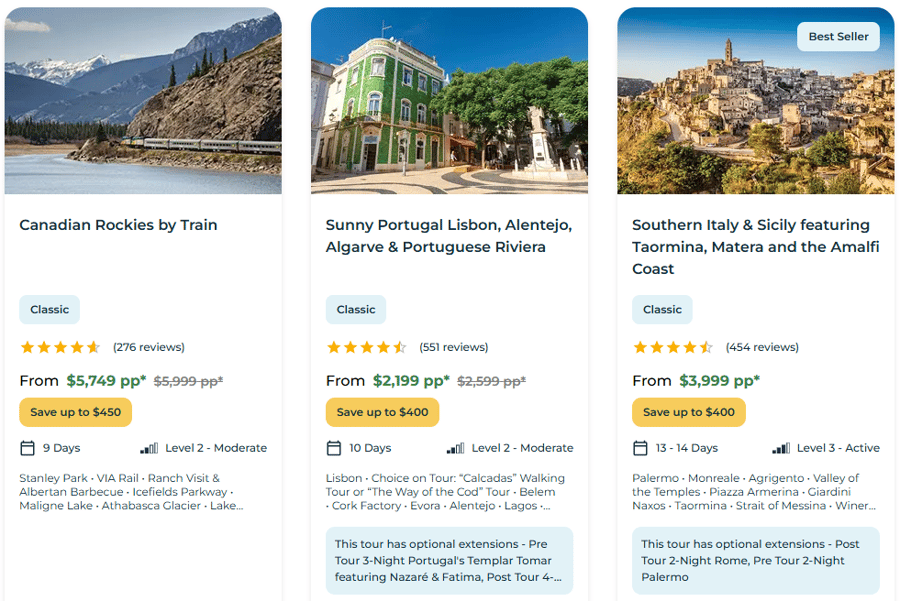900x601 pixels.
Task: Click Save up to $400 badge on Portugal card
Action: click(382, 412)
